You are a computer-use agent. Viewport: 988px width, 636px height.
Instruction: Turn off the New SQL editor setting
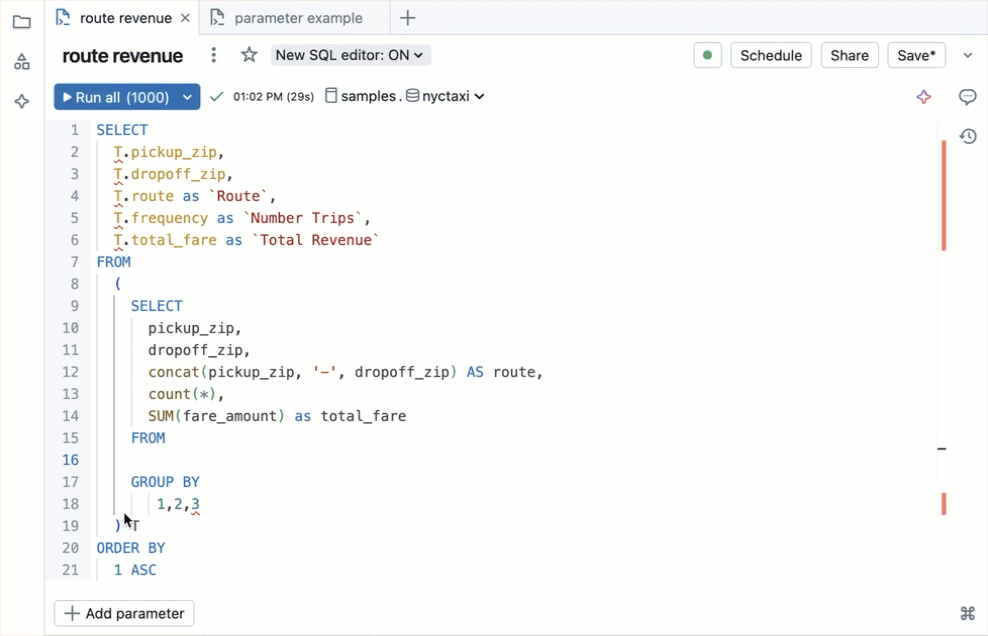350,55
